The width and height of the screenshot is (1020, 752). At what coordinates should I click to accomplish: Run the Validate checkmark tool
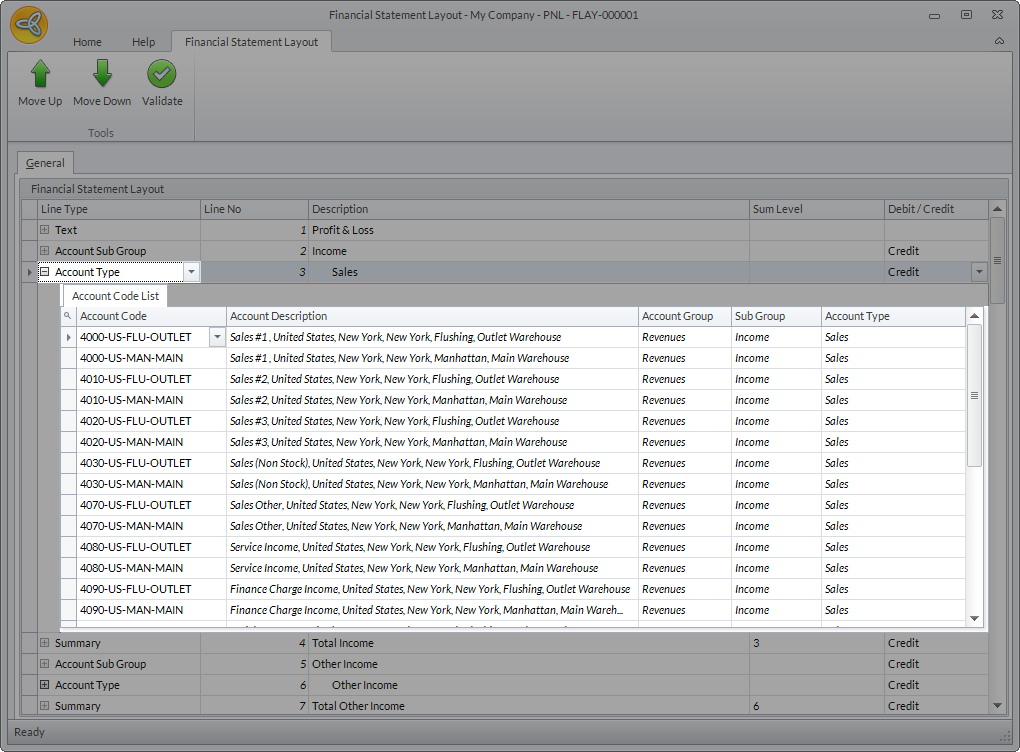point(162,75)
